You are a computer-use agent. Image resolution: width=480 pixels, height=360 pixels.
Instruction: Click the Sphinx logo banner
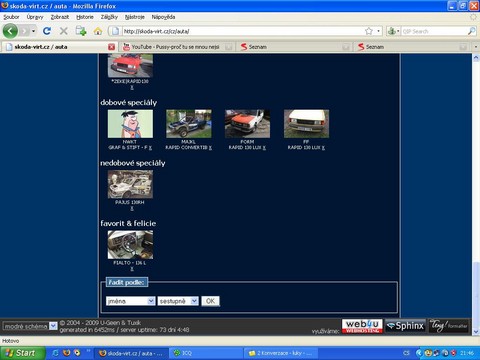coord(406,326)
